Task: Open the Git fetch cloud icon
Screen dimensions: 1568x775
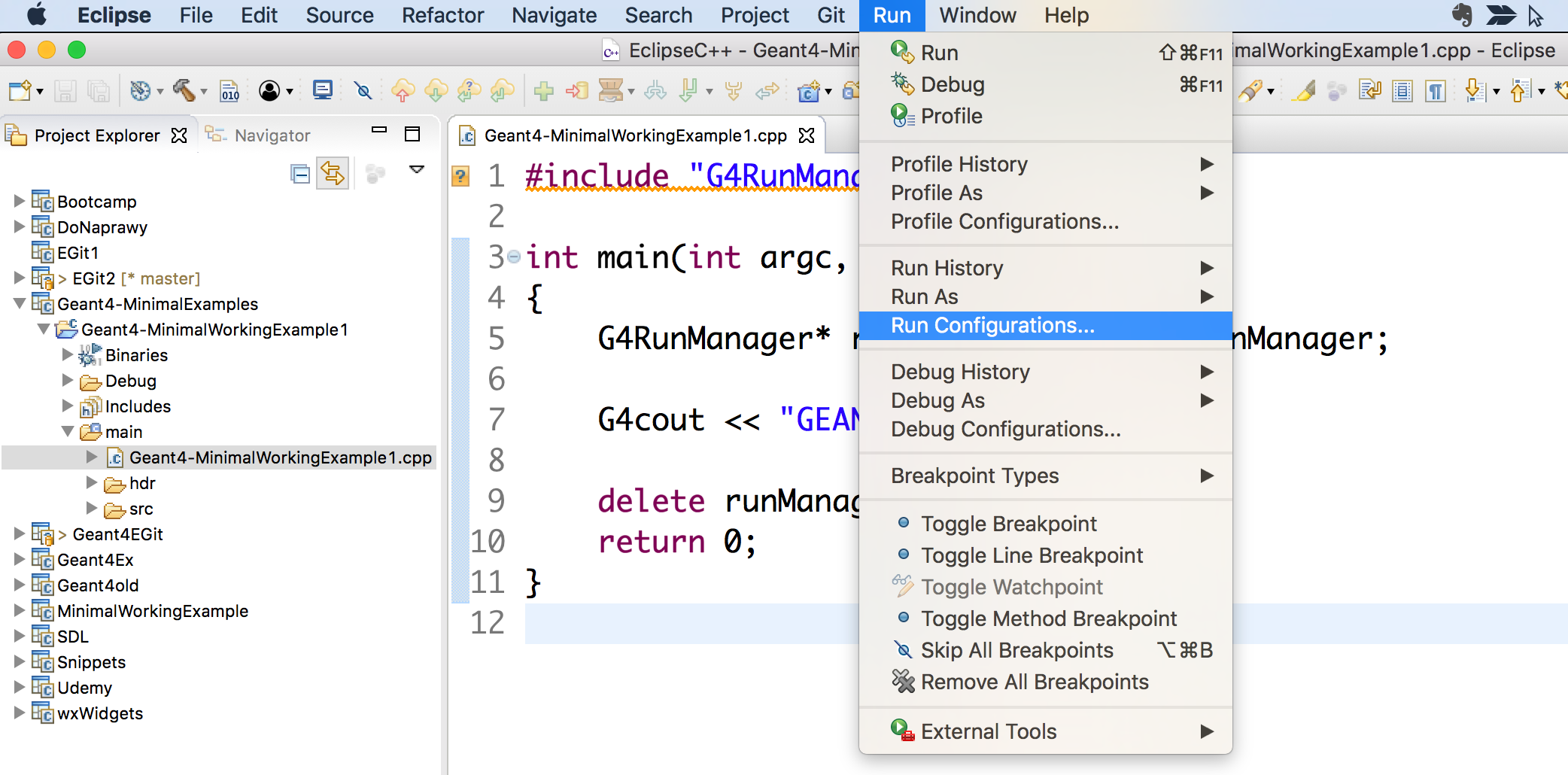Action: (436, 90)
